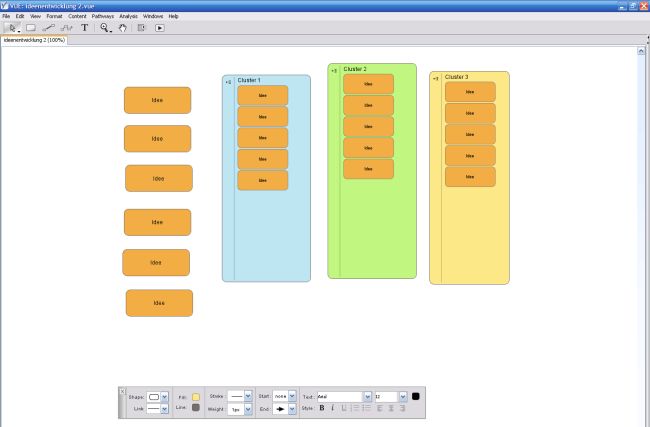Pick the yellow Fill color swatch
This screenshot has width=650, height=427.
coord(196,397)
